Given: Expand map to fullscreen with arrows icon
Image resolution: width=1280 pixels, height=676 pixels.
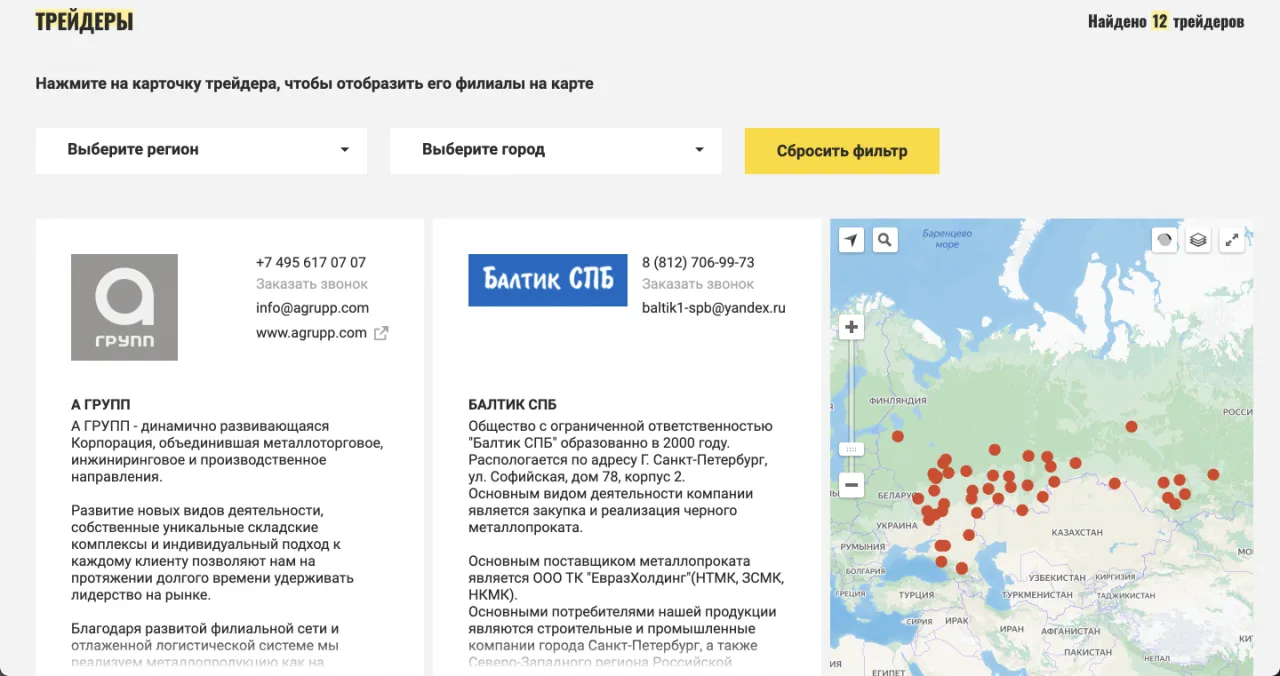Looking at the screenshot, I should [1232, 240].
